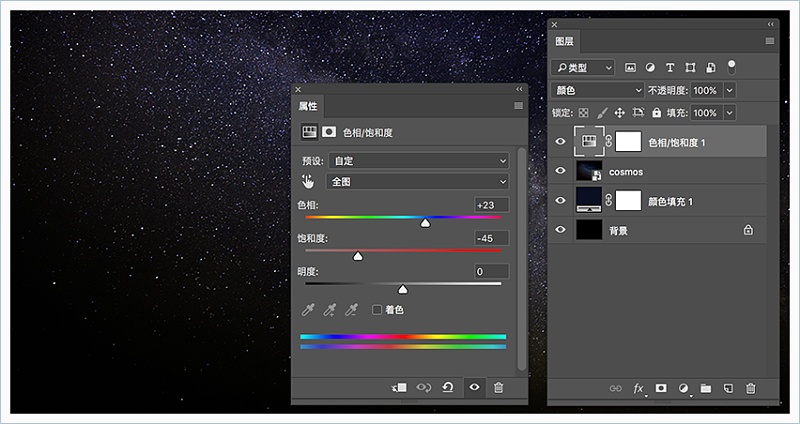This screenshot has height=424, width=800.
Task: Open the blend mode 颜色 dropdown
Action: point(598,90)
